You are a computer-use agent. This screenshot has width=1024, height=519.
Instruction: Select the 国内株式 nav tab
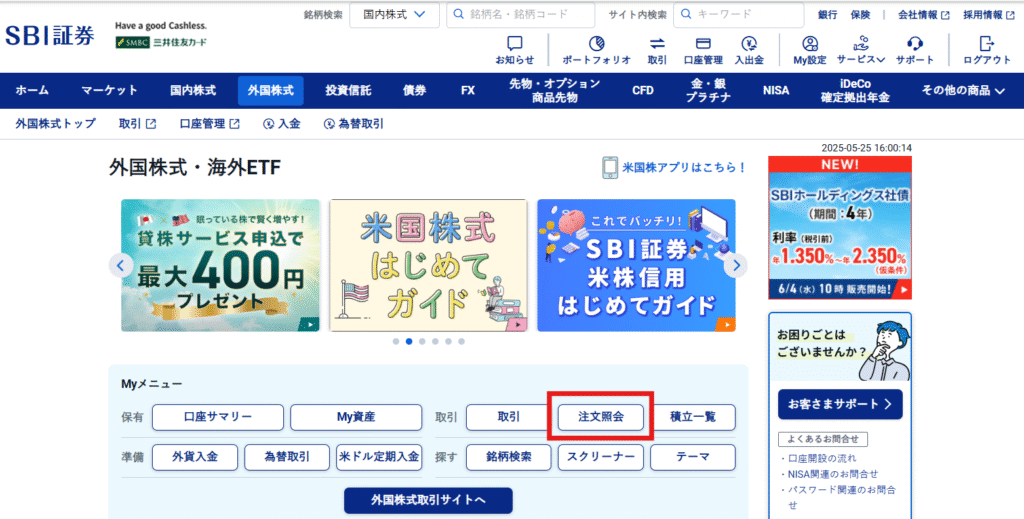tap(193, 91)
